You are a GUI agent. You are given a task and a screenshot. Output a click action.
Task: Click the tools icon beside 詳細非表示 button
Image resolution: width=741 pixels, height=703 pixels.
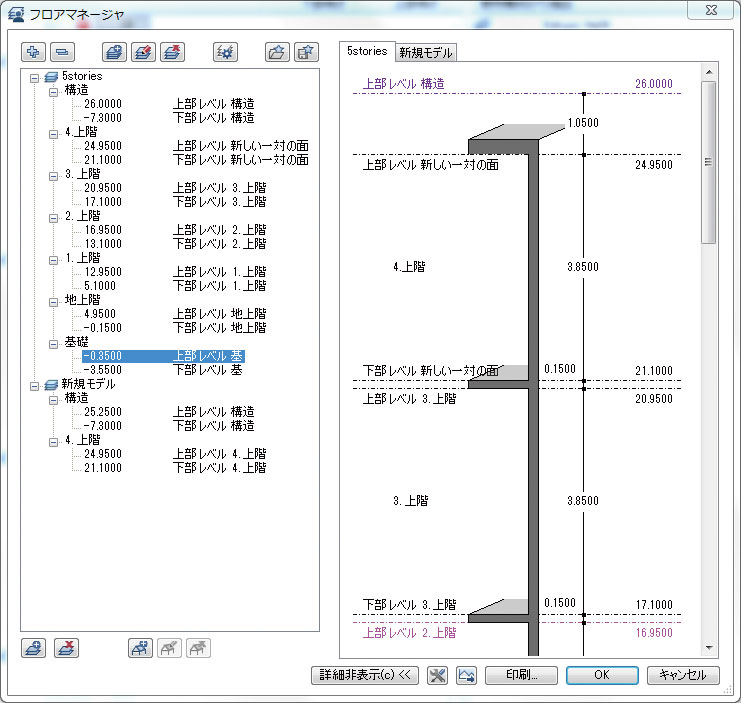[x=436, y=675]
